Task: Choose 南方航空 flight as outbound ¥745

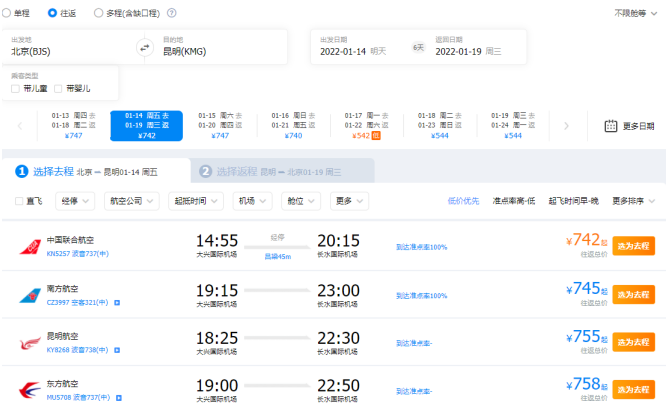Action: coord(633,294)
